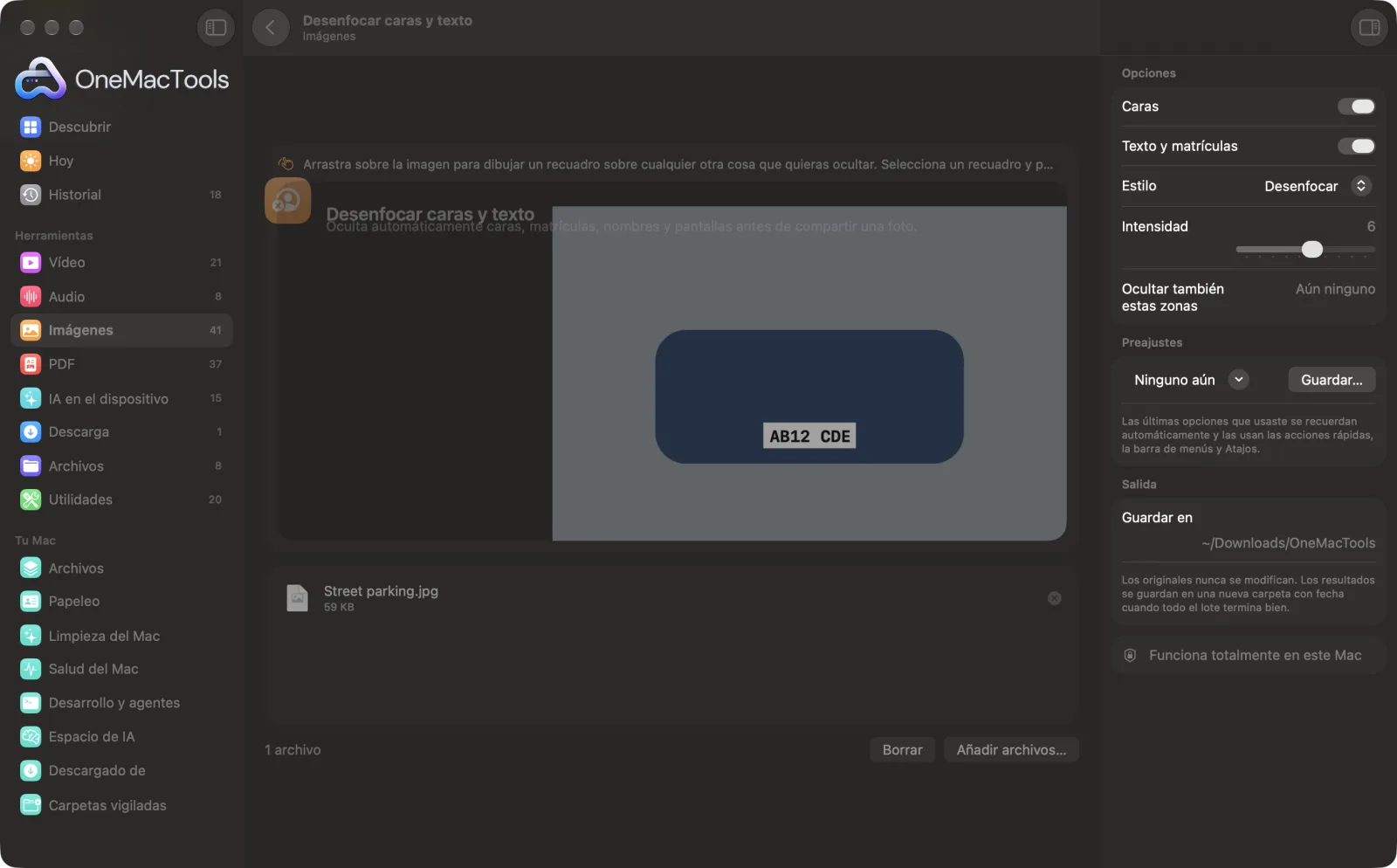Open the Descarga category

click(121, 431)
